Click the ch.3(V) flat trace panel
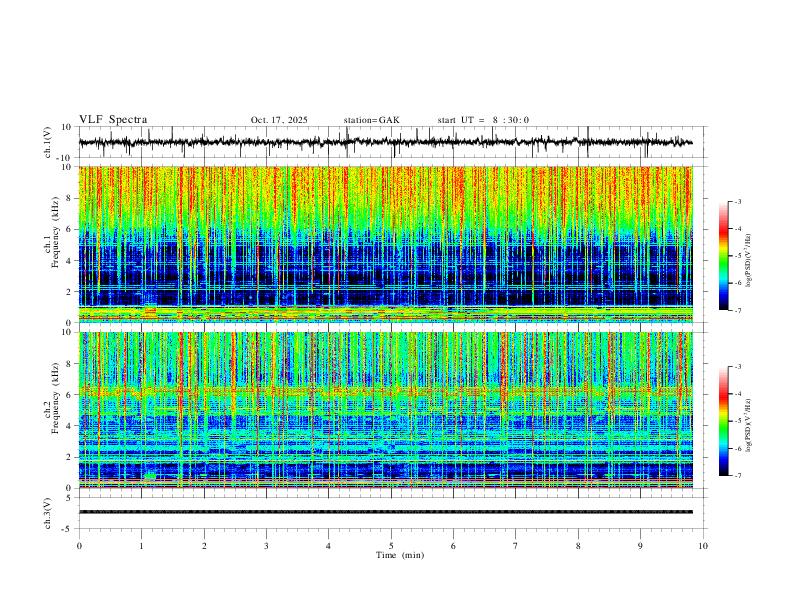Viewport: 792px width, 612px height. pos(393,513)
